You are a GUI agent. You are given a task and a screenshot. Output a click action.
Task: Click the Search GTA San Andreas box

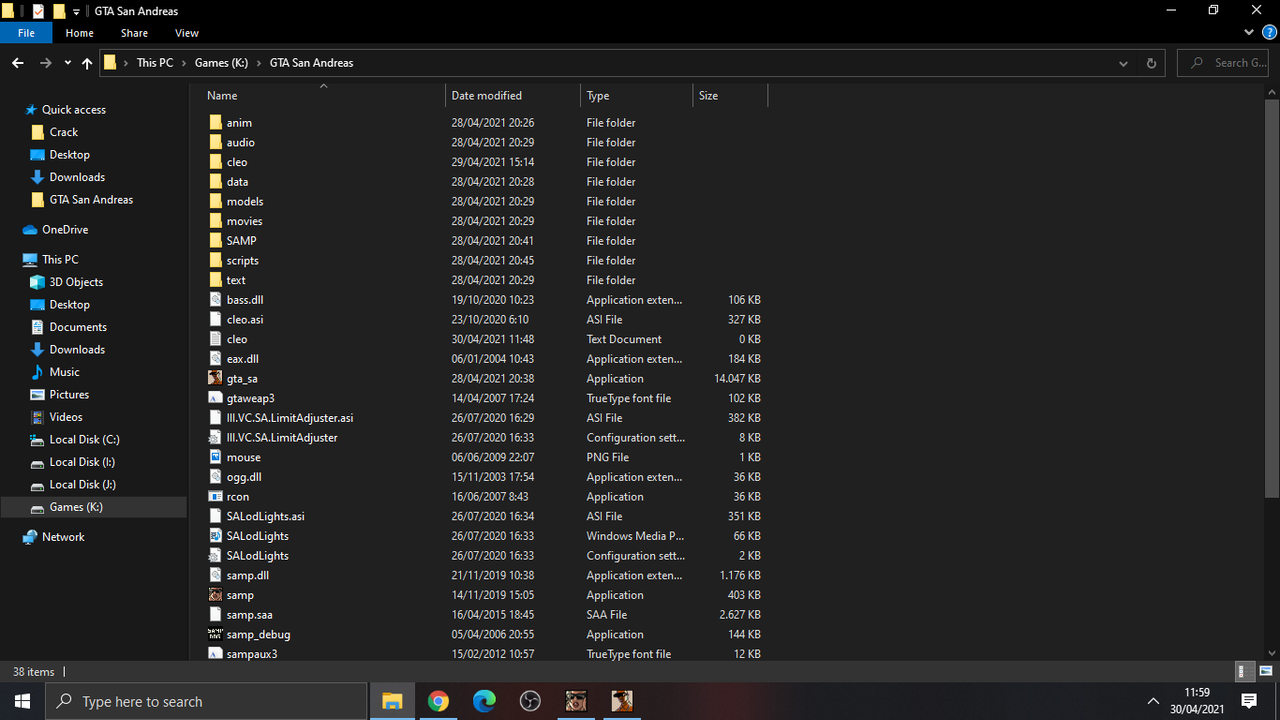[x=1225, y=62]
